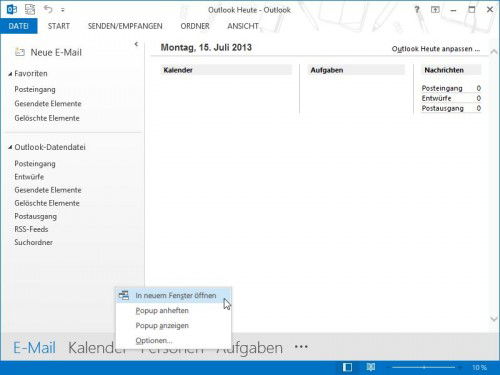Open Posteingang under Outlook-Datendatei

pyautogui.click(x=35, y=164)
